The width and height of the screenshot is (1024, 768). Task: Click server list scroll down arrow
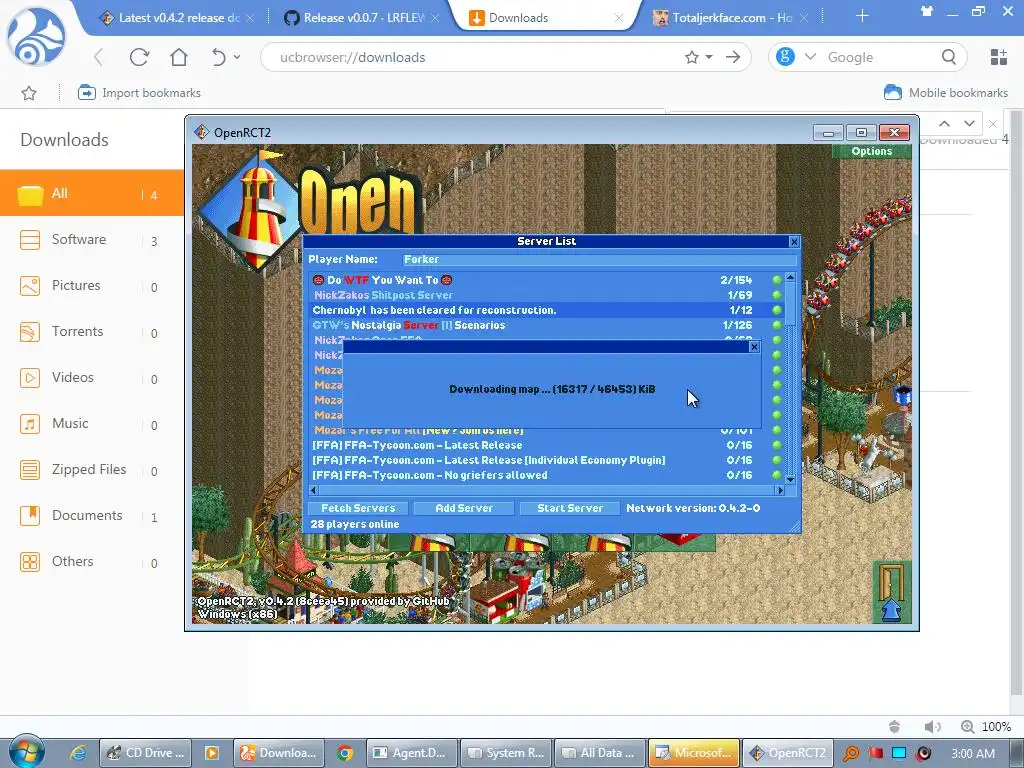(x=790, y=479)
